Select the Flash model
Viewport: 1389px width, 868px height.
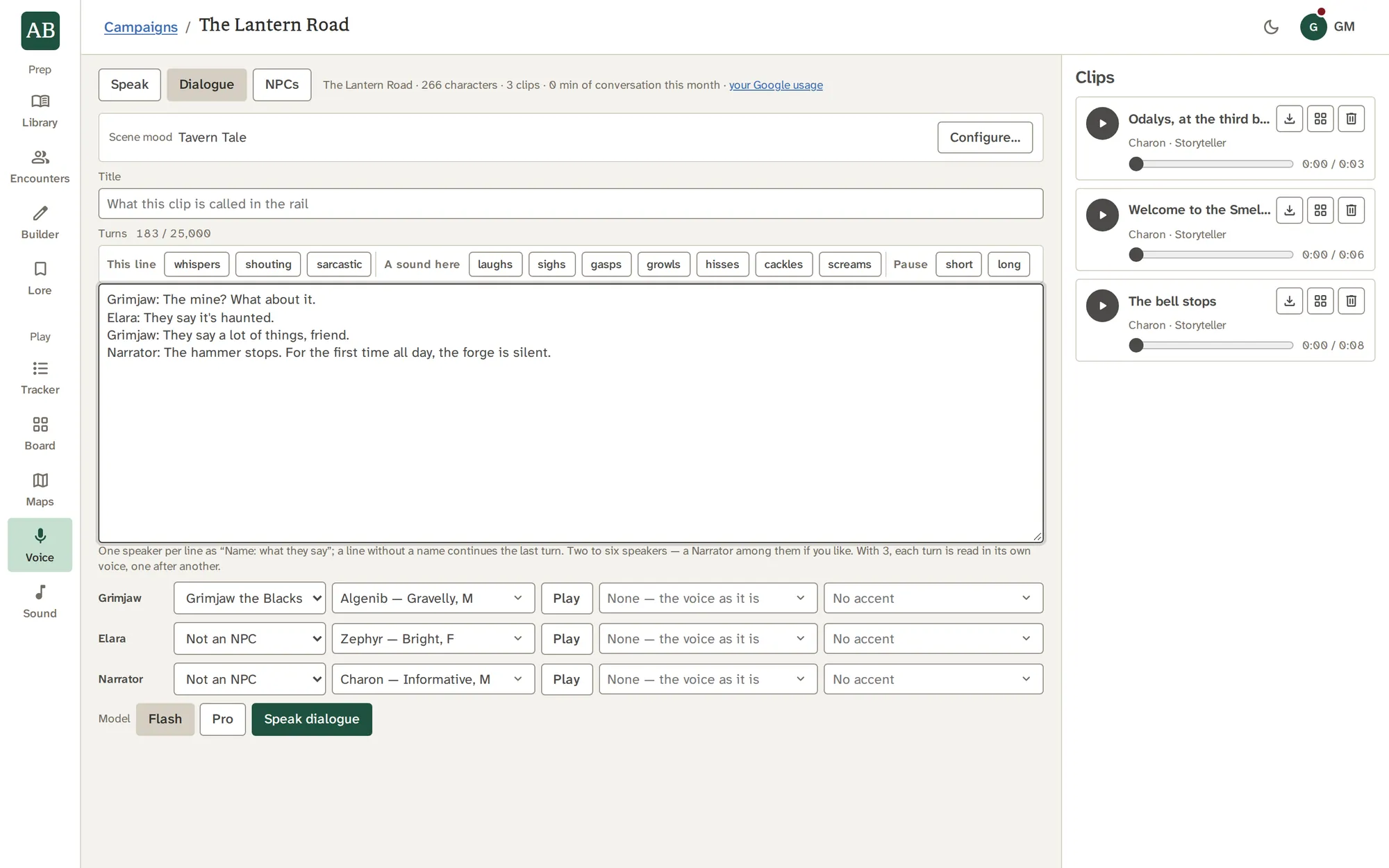[165, 719]
